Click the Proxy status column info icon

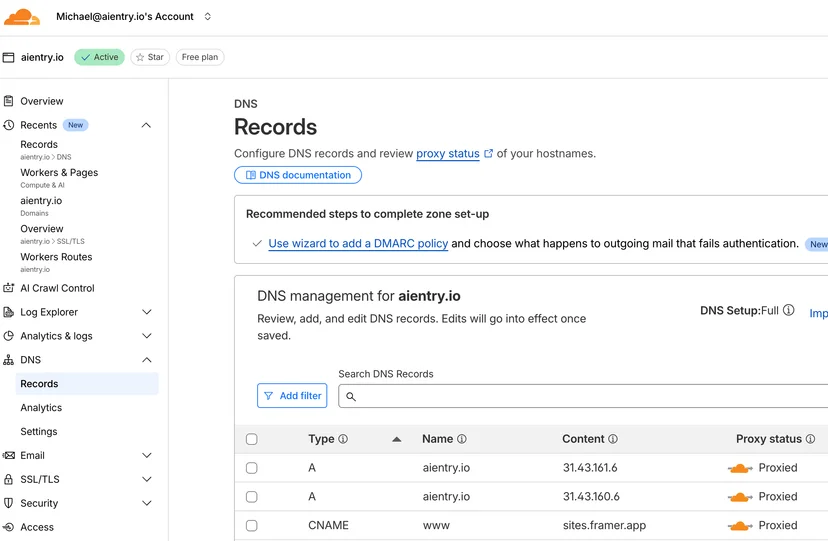(x=810, y=439)
